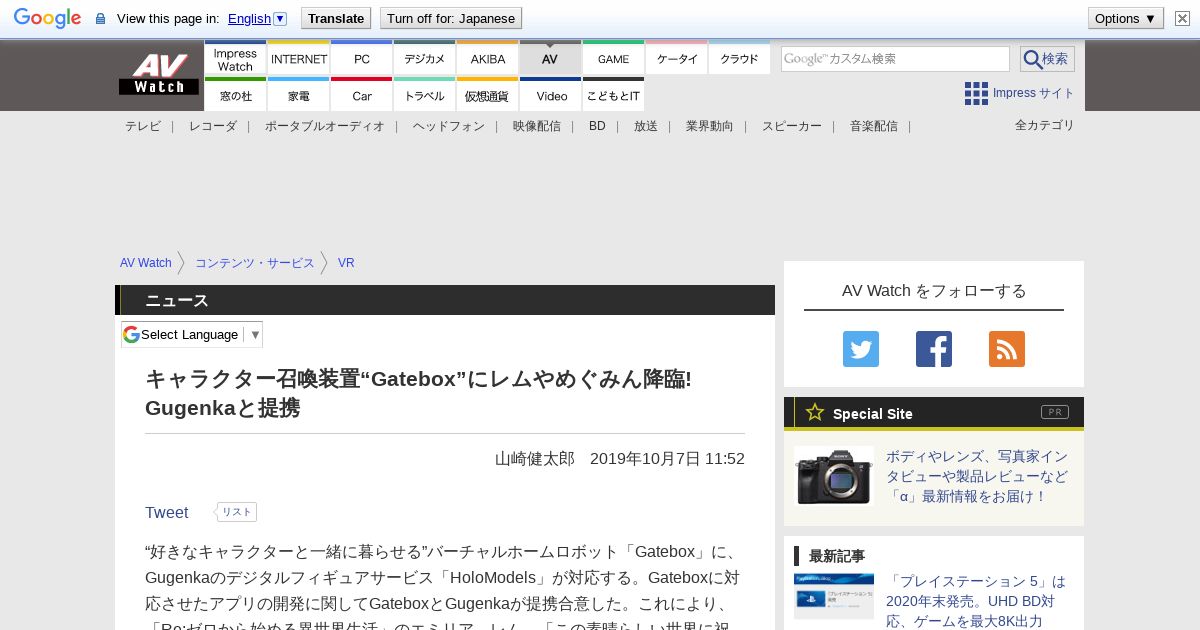
Task: Open the 映像配信 category
Action: point(537,126)
